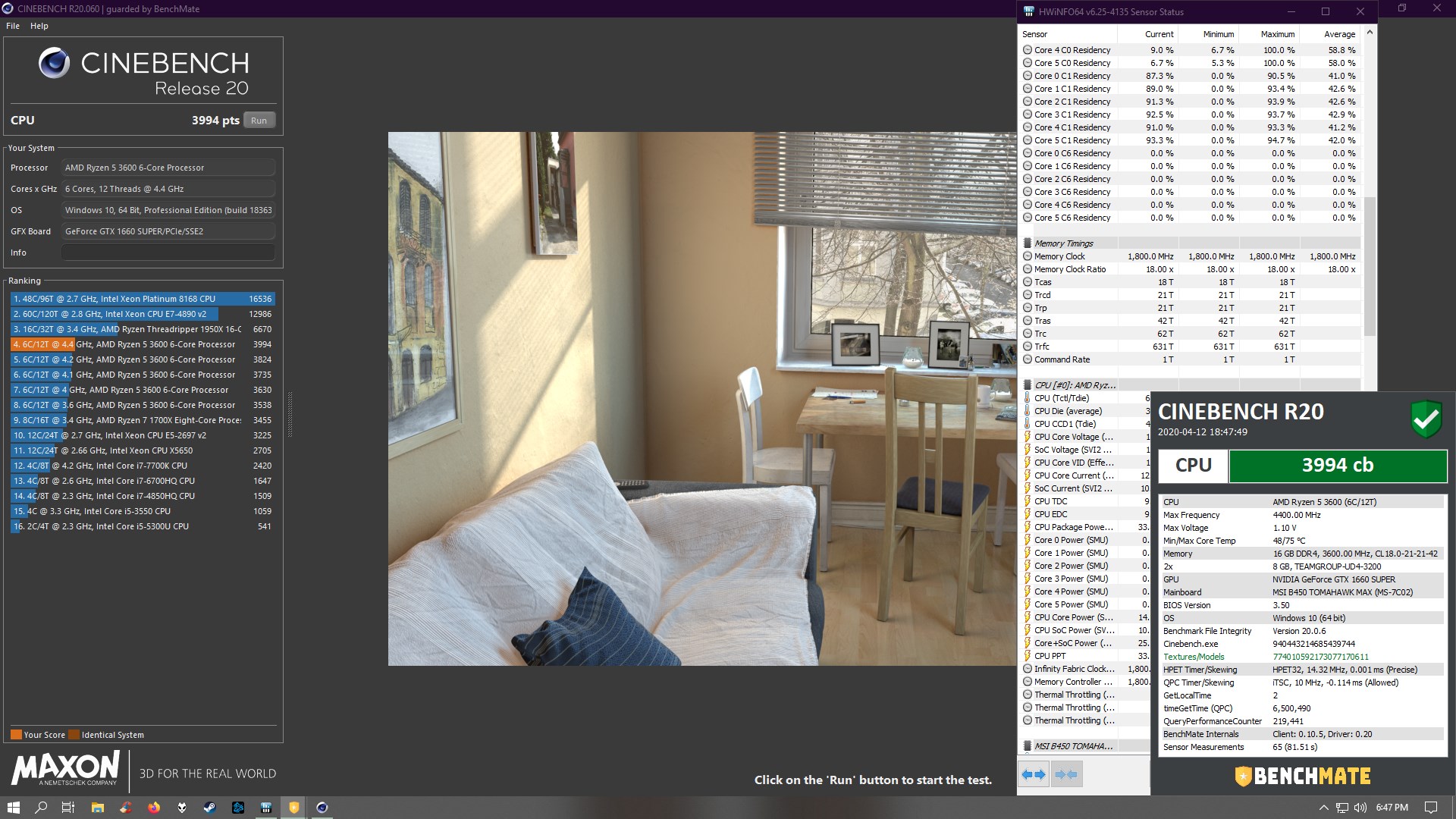This screenshot has height=819, width=1456.
Task: Select the 'Tcas' memory timing row
Action: (x=1190, y=282)
